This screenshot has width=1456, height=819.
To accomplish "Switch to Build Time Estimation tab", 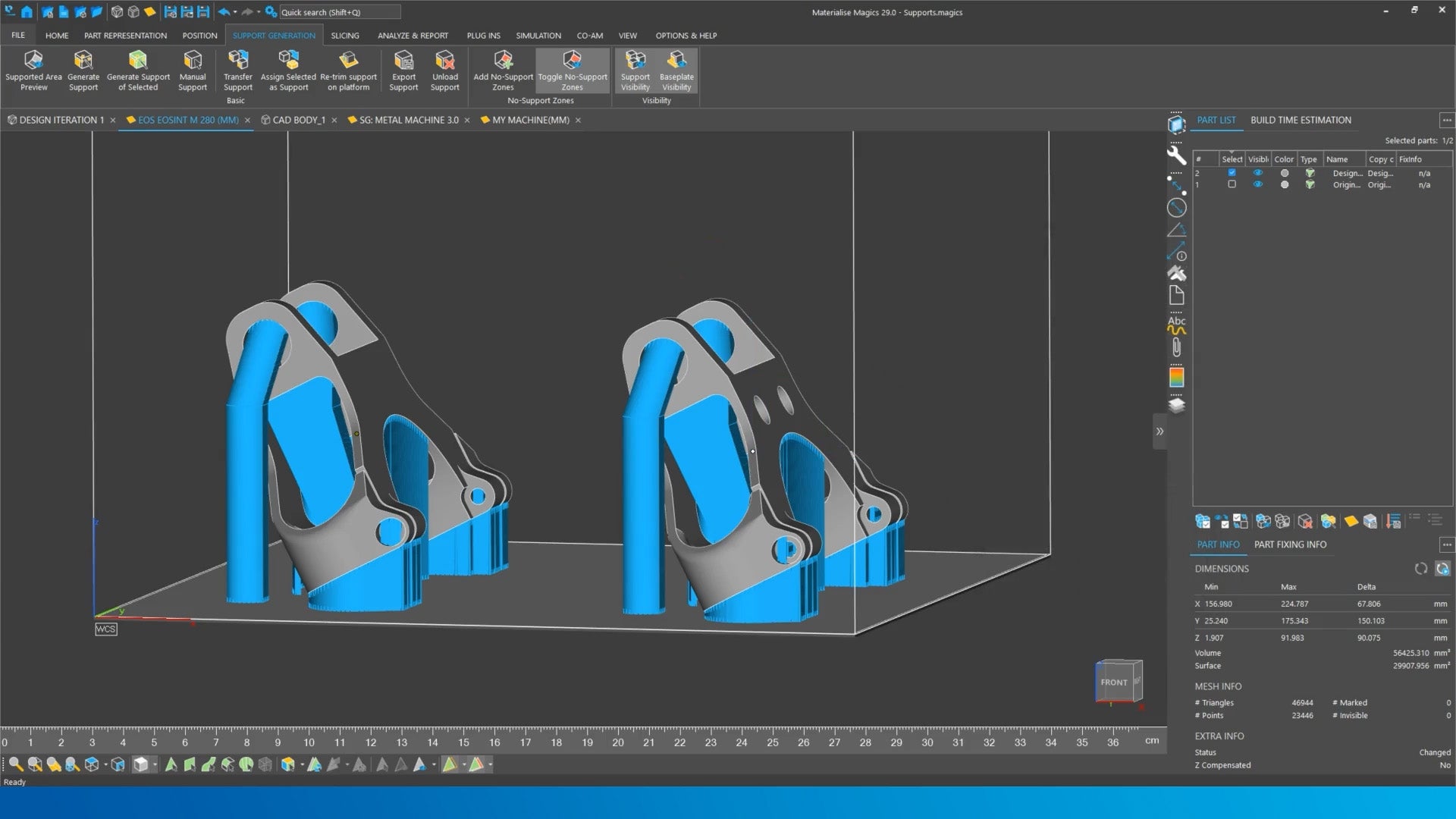I will 1301,120.
